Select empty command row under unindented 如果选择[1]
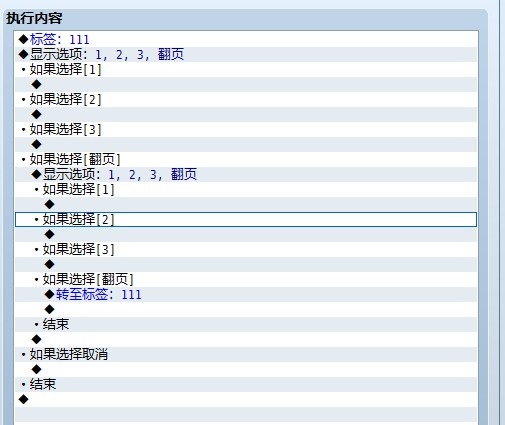This screenshot has width=505, height=425. (x=246, y=84)
